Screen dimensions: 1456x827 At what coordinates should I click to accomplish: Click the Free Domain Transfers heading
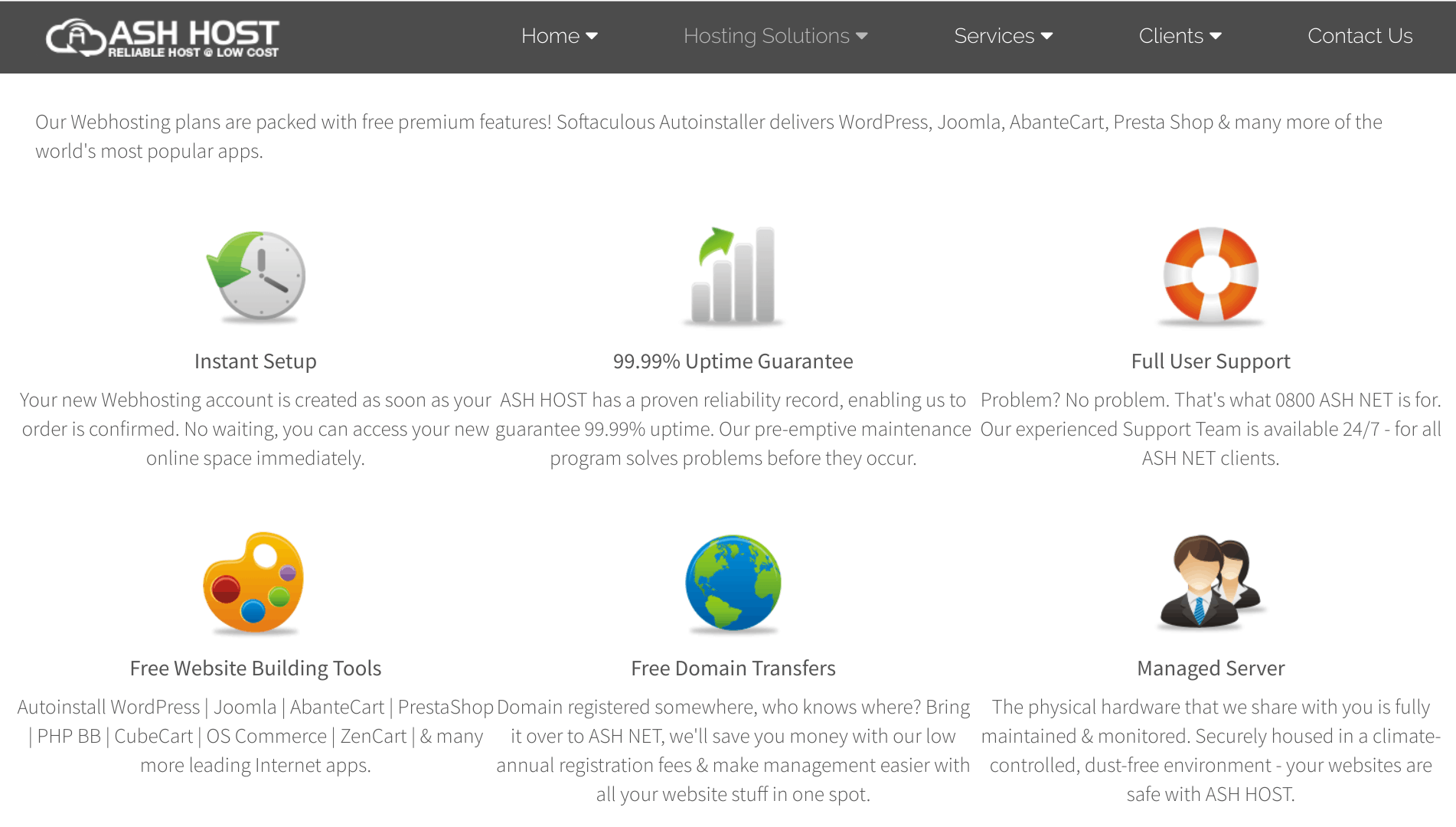pos(733,668)
